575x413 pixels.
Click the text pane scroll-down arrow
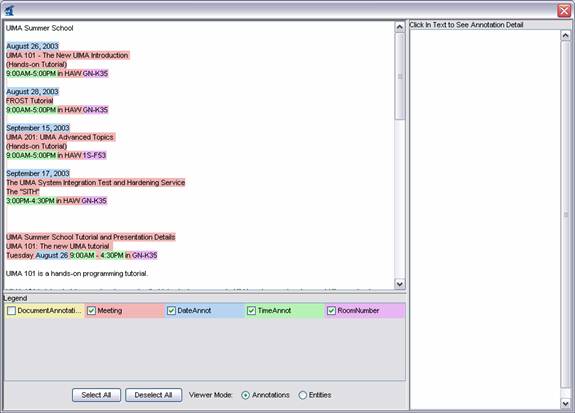pyautogui.click(x=399, y=284)
